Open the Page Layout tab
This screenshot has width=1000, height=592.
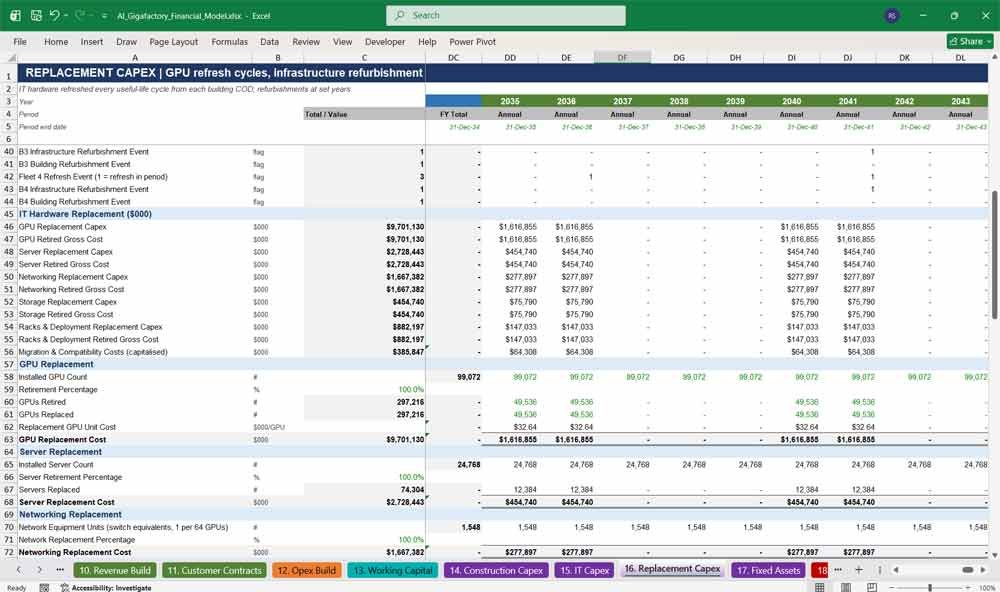tap(173, 41)
